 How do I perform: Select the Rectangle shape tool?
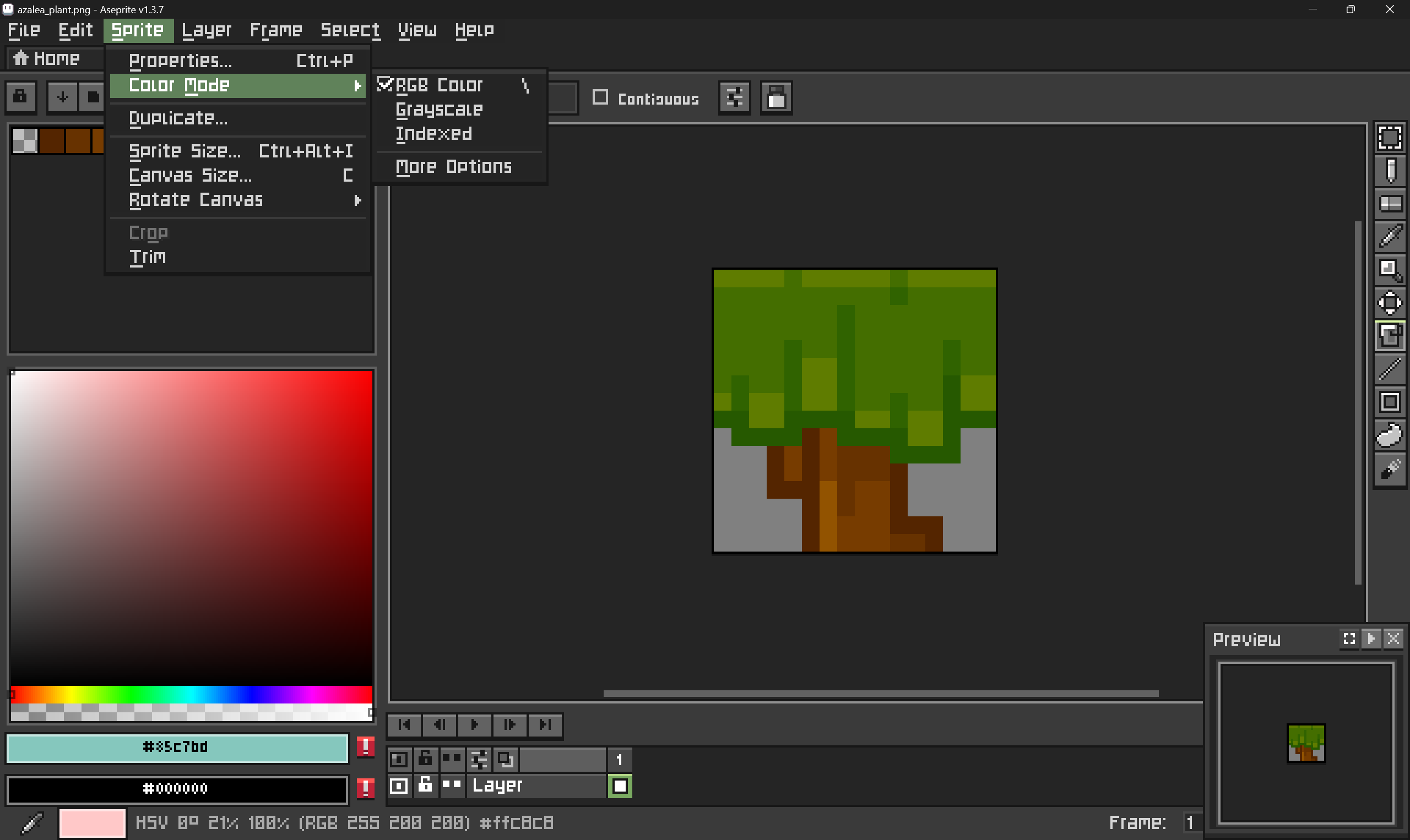tap(1390, 402)
